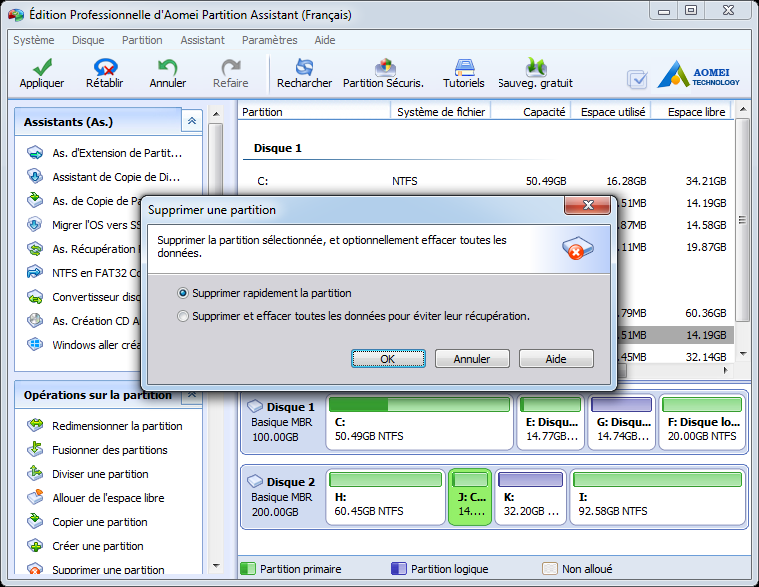This screenshot has height=587, width=759.
Task: Sort by Capacité column header
Action: coord(531,112)
